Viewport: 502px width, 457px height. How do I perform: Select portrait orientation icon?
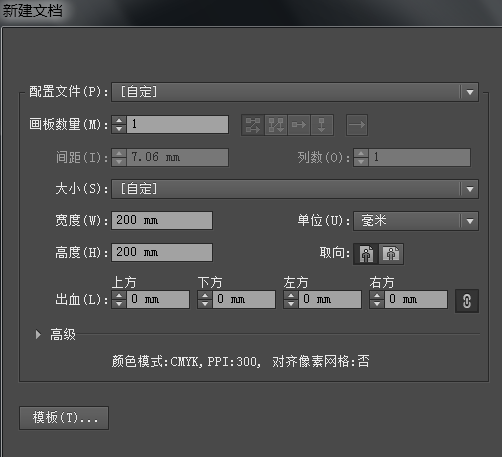click(366, 254)
